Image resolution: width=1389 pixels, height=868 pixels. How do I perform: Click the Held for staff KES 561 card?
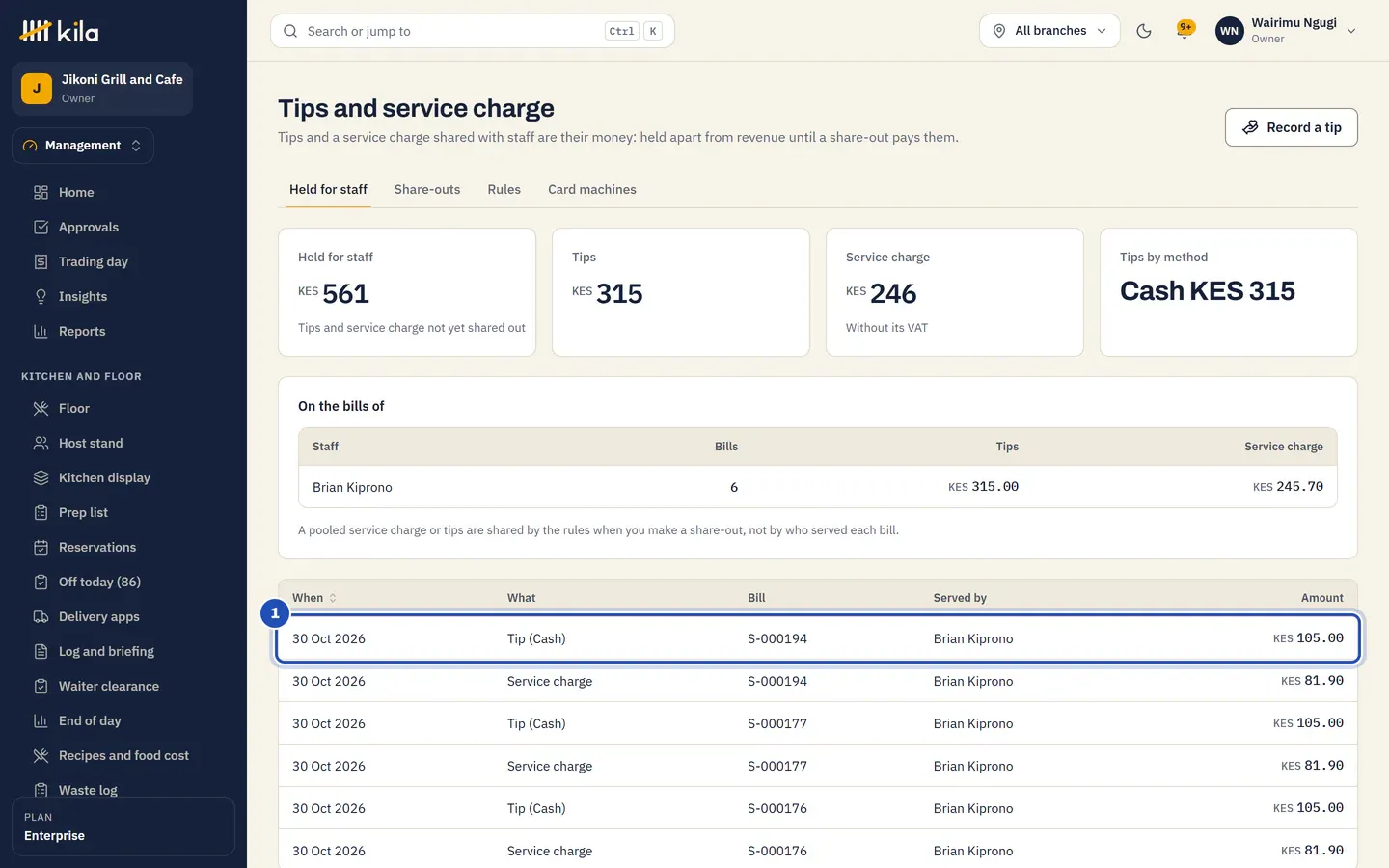pos(407,292)
